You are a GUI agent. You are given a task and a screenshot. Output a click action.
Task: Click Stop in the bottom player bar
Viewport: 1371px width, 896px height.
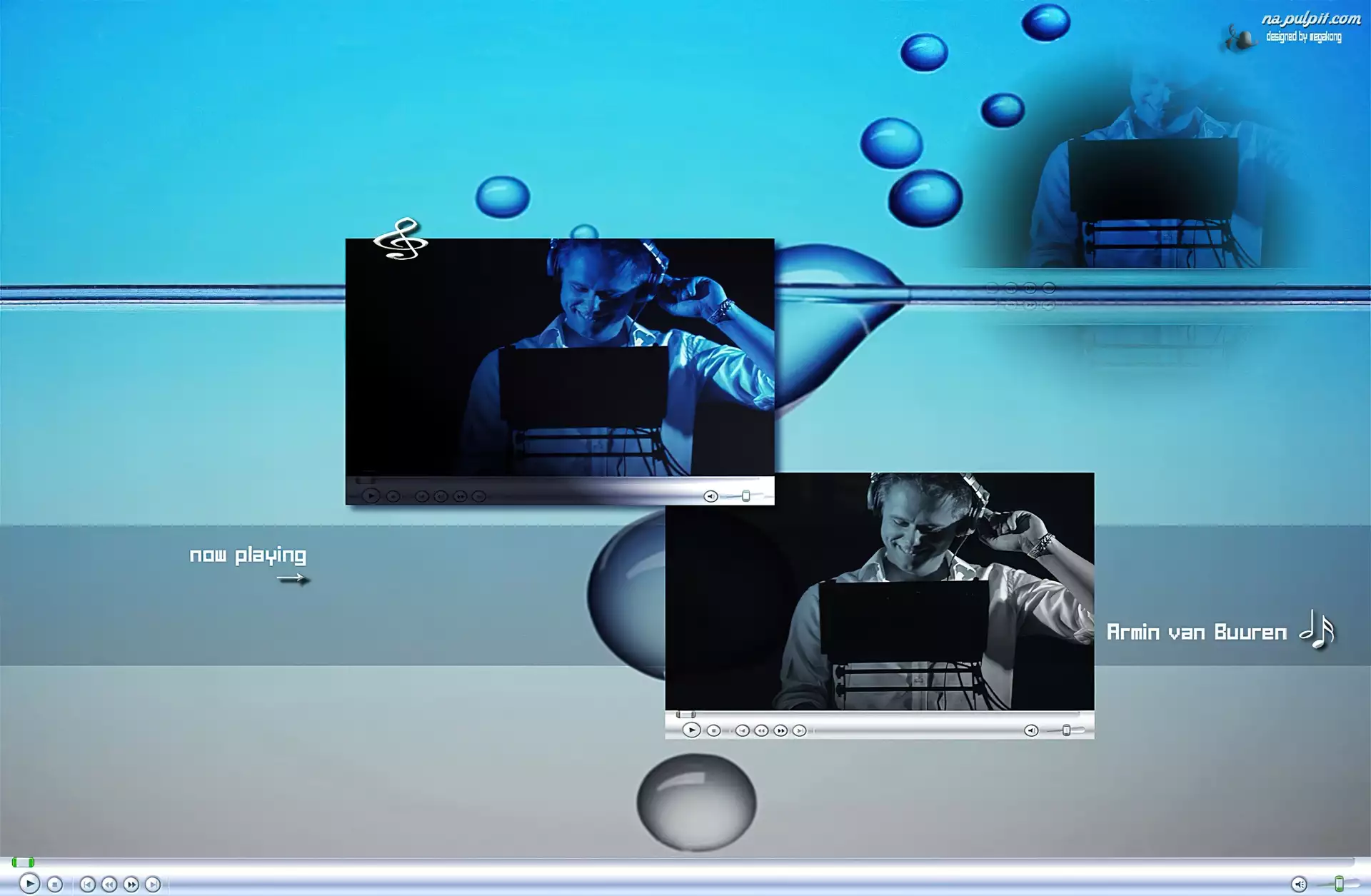[55, 884]
